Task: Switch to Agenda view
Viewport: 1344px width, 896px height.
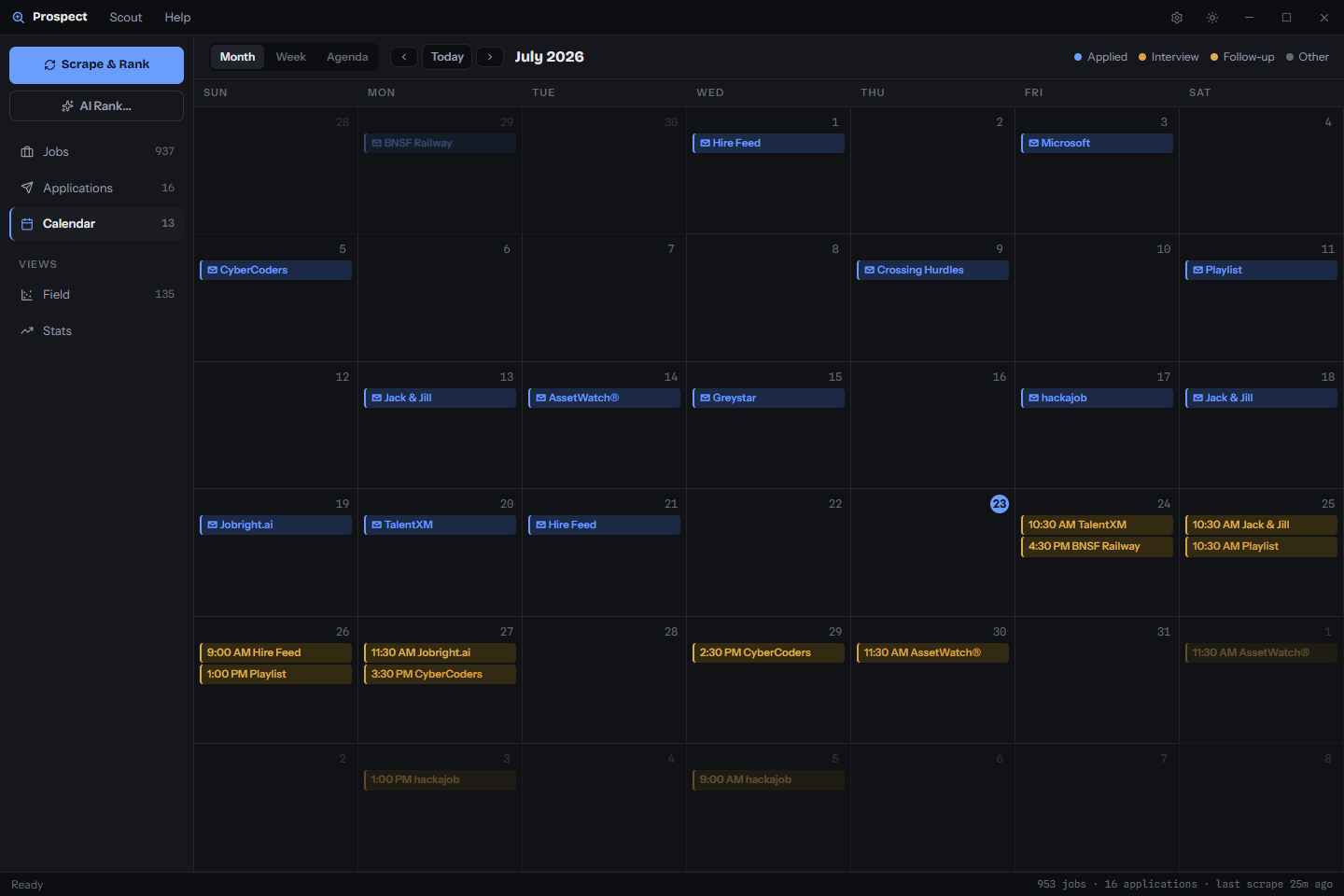Action: click(x=347, y=57)
